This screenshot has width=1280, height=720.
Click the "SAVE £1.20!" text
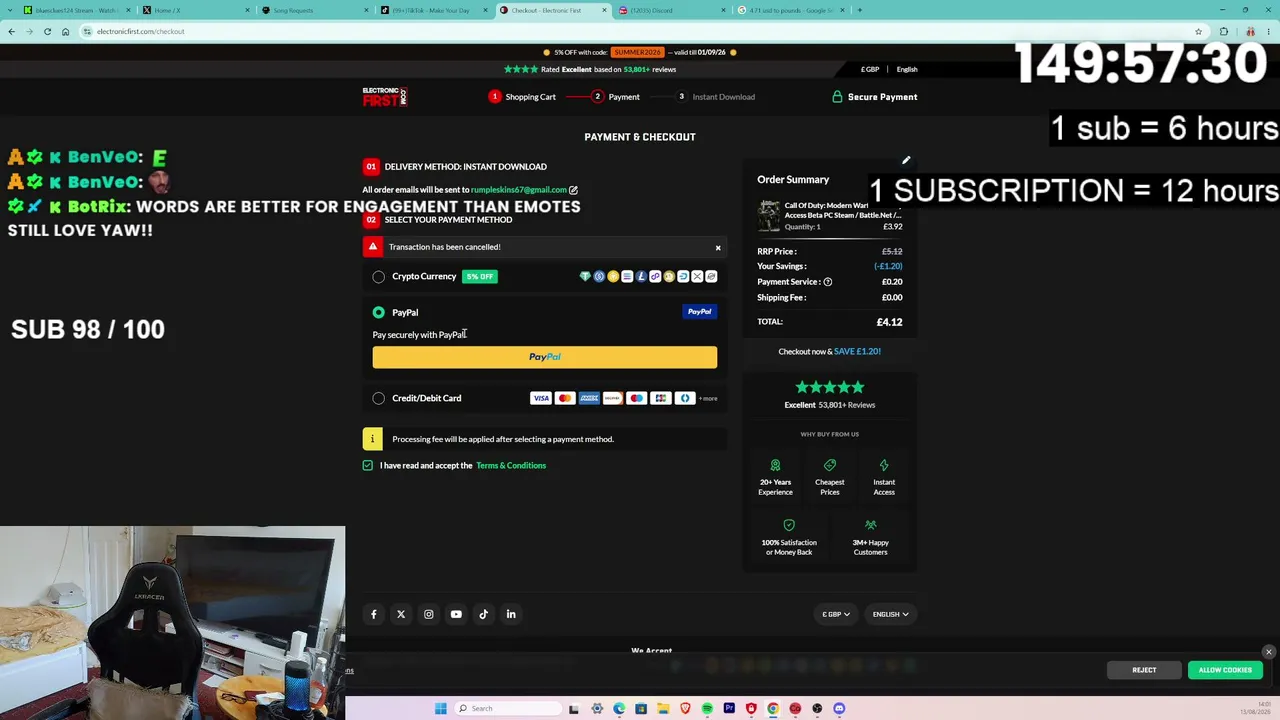pyautogui.click(x=857, y=351)
